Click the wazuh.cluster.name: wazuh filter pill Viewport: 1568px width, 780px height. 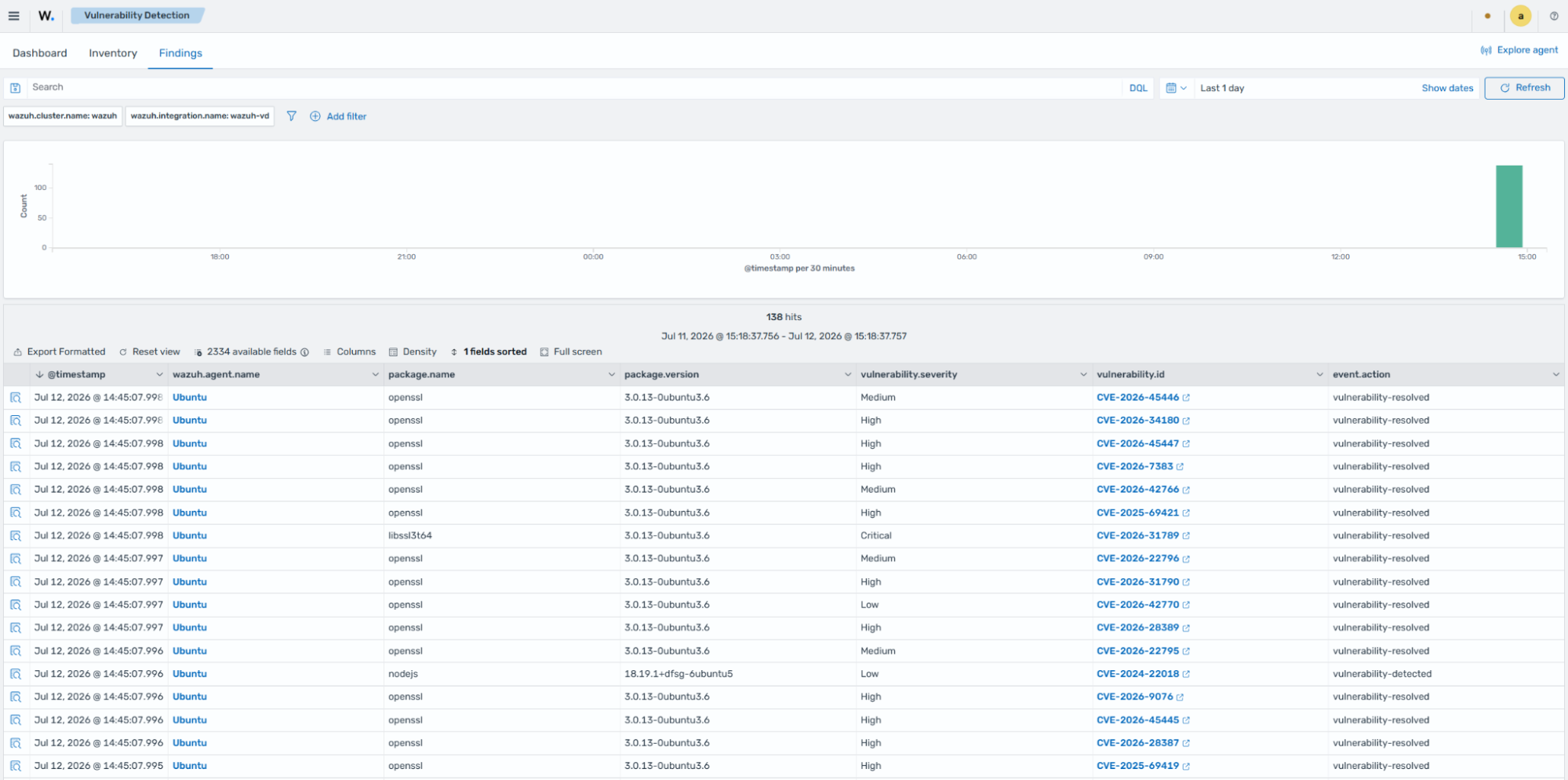tap(63, 116)
